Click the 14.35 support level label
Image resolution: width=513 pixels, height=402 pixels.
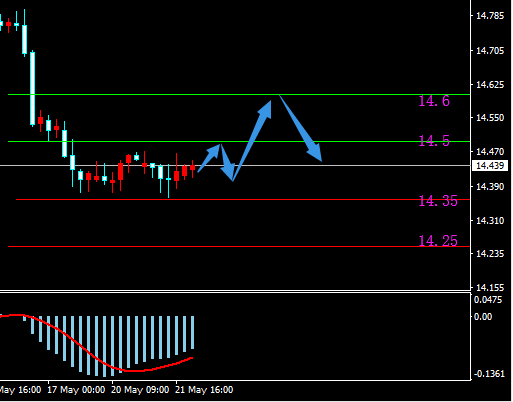tap(438, 201)
